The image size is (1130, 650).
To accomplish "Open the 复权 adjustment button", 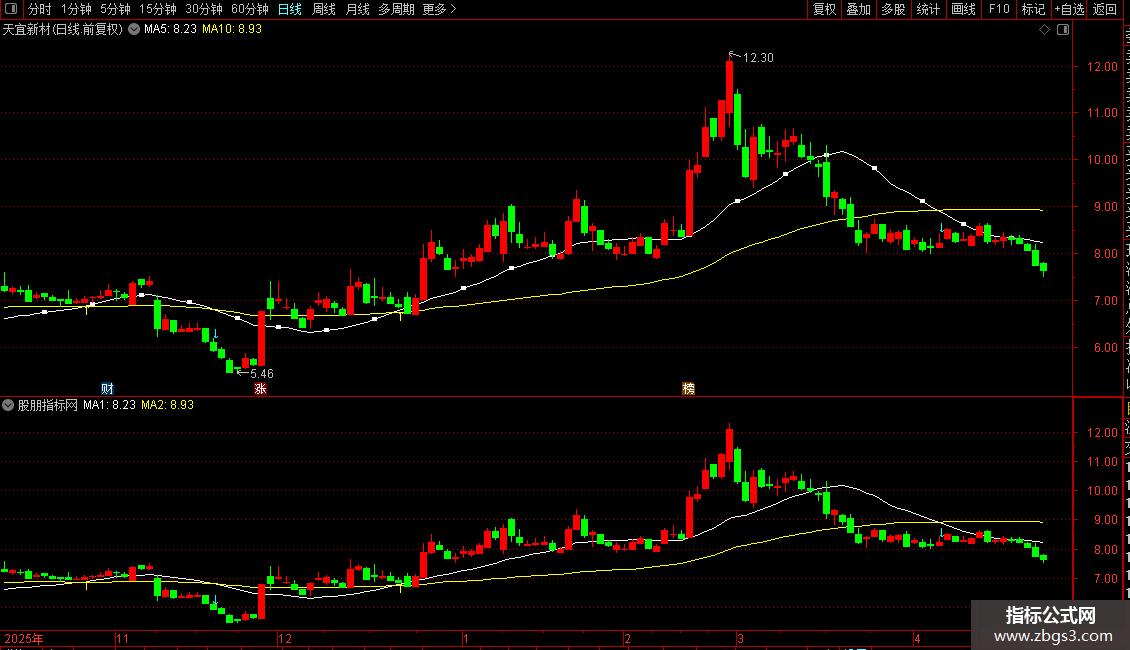I will (x=824, y=9).
